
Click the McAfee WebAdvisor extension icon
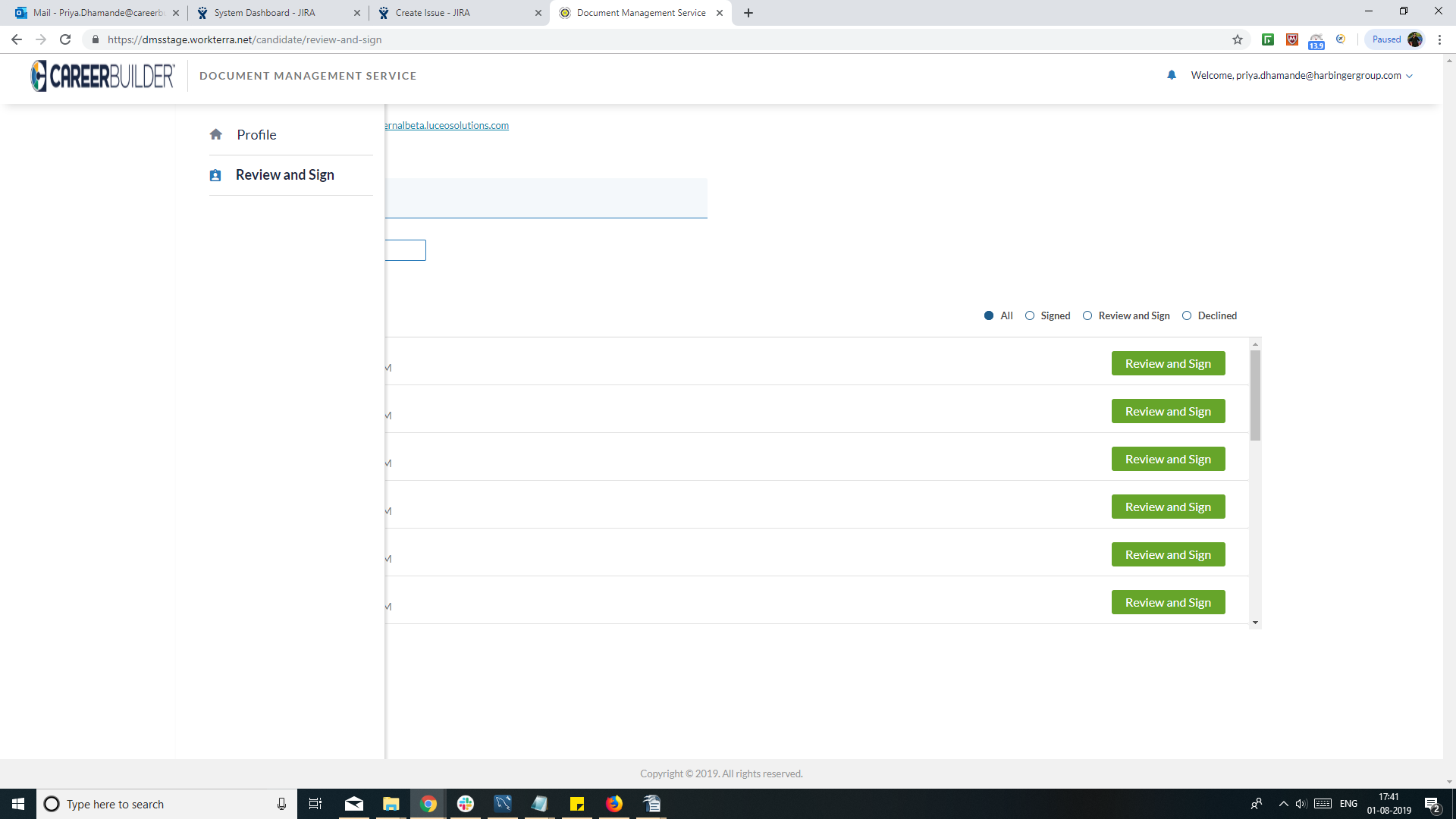tap(1291, 39)
